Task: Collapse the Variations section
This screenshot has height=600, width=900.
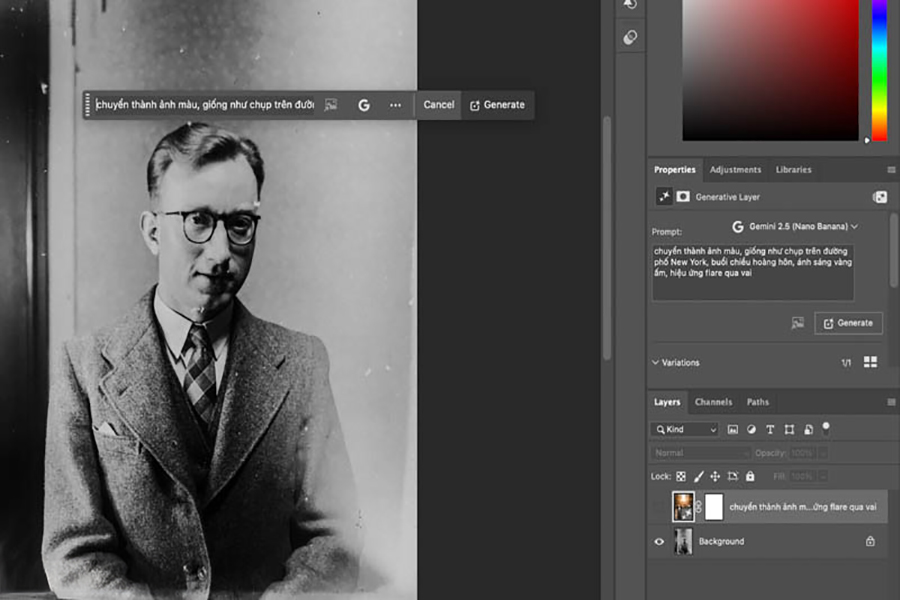Action: [656, 363]
